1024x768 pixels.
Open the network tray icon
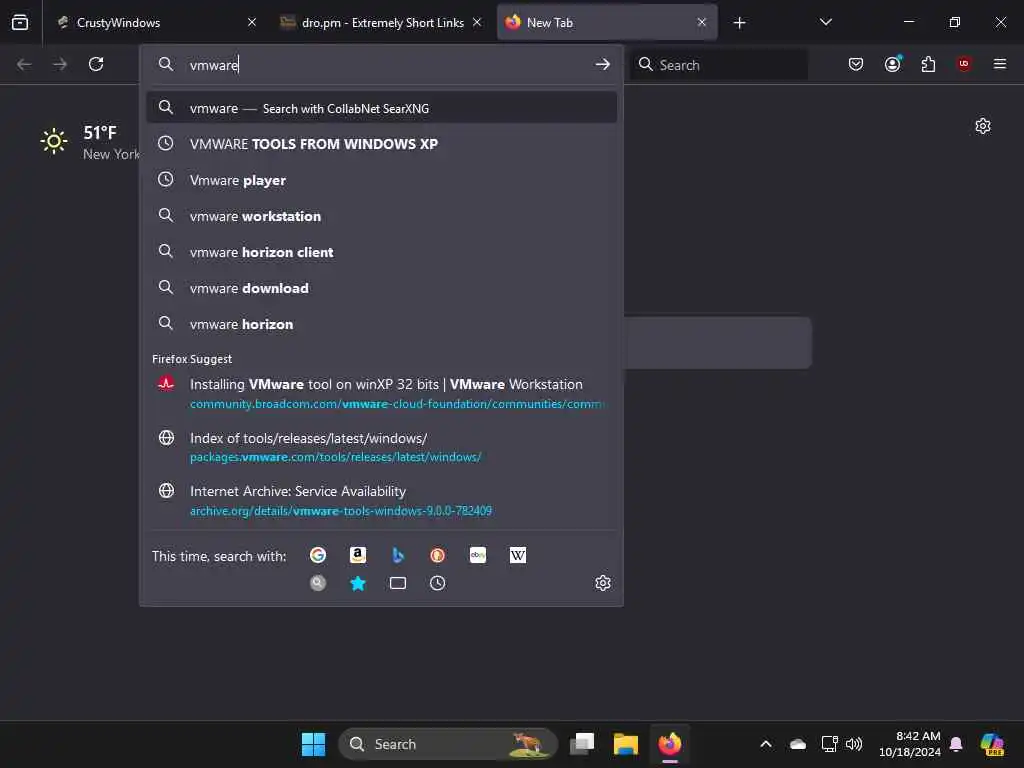829,744
